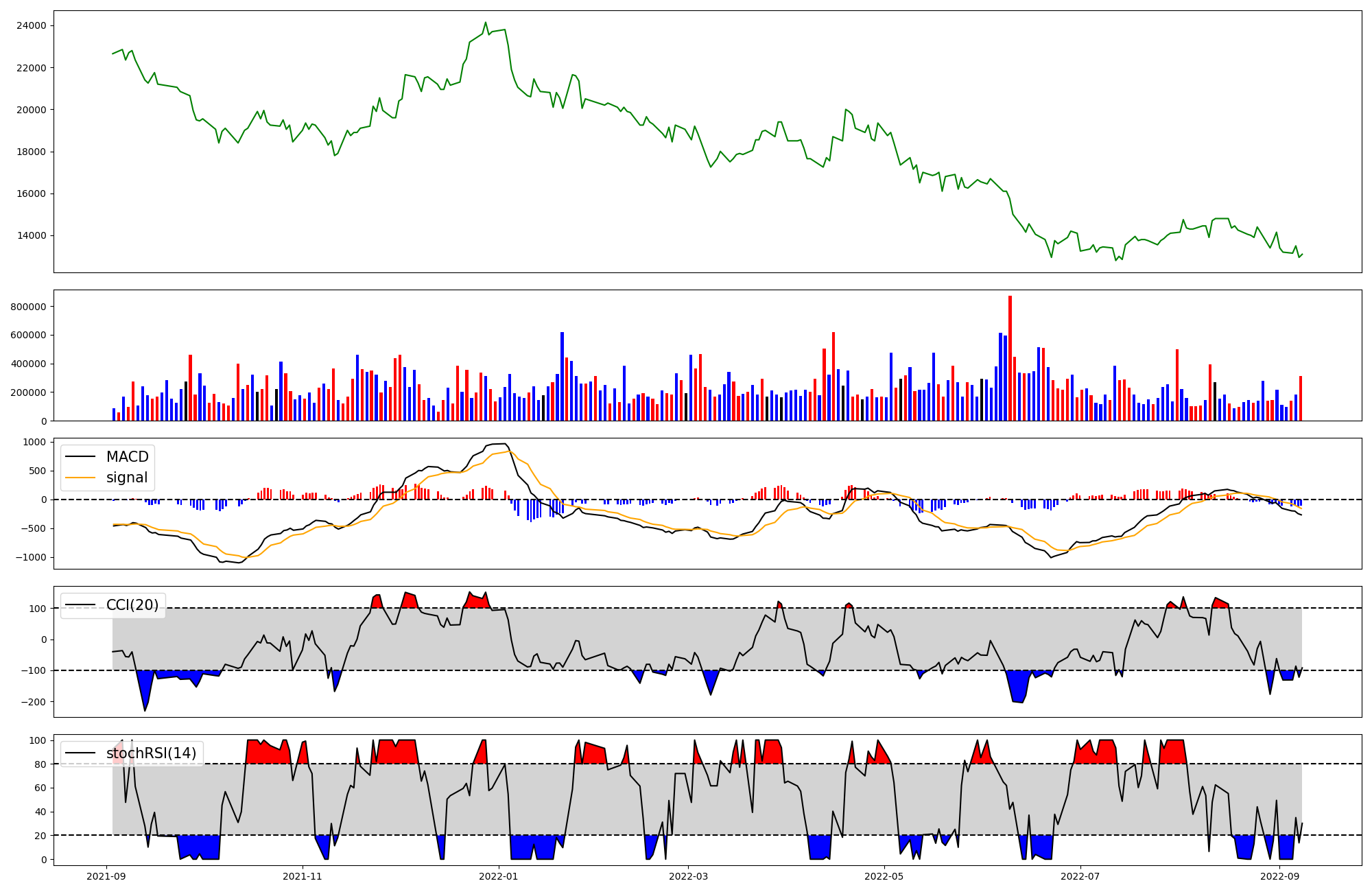1372x892 pixels.
Task: Click the -1000 label on MACD axis
Action: pos(30,557)
